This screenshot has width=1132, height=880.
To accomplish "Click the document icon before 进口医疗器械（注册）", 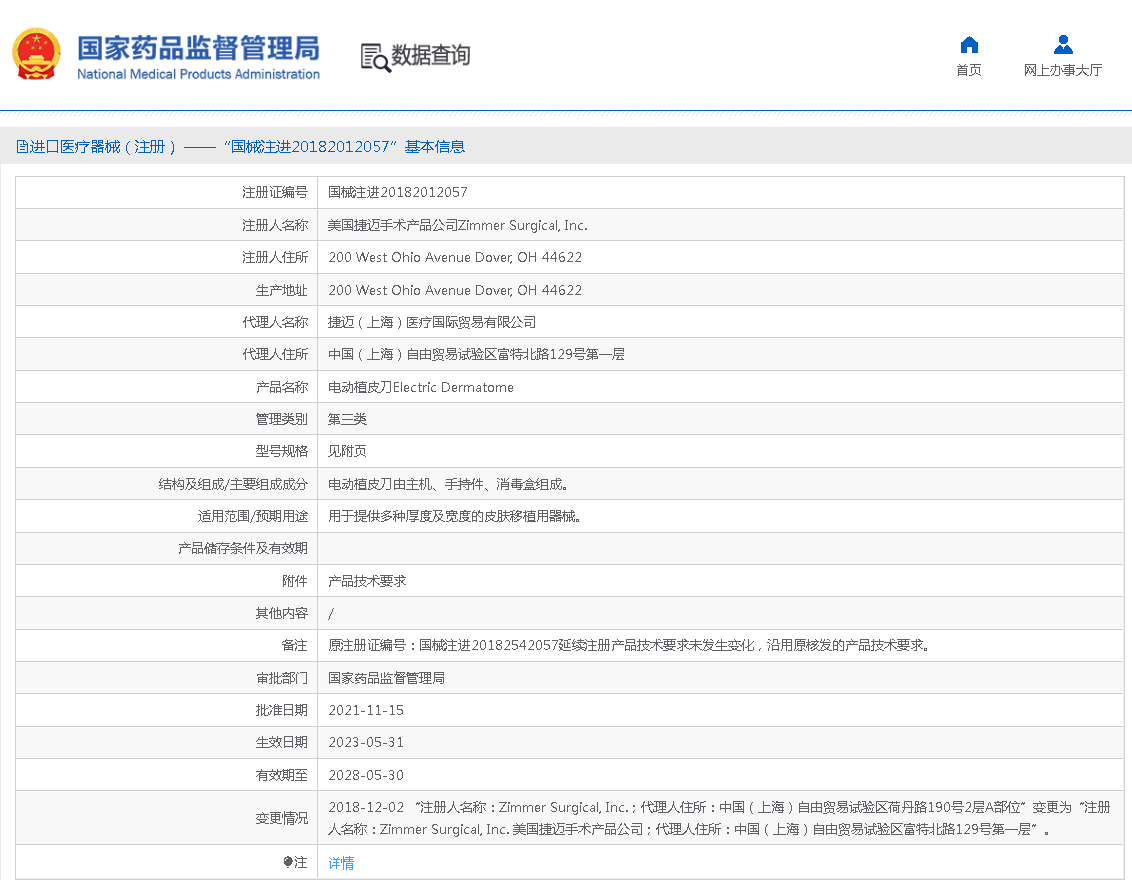I will (22, 147).
